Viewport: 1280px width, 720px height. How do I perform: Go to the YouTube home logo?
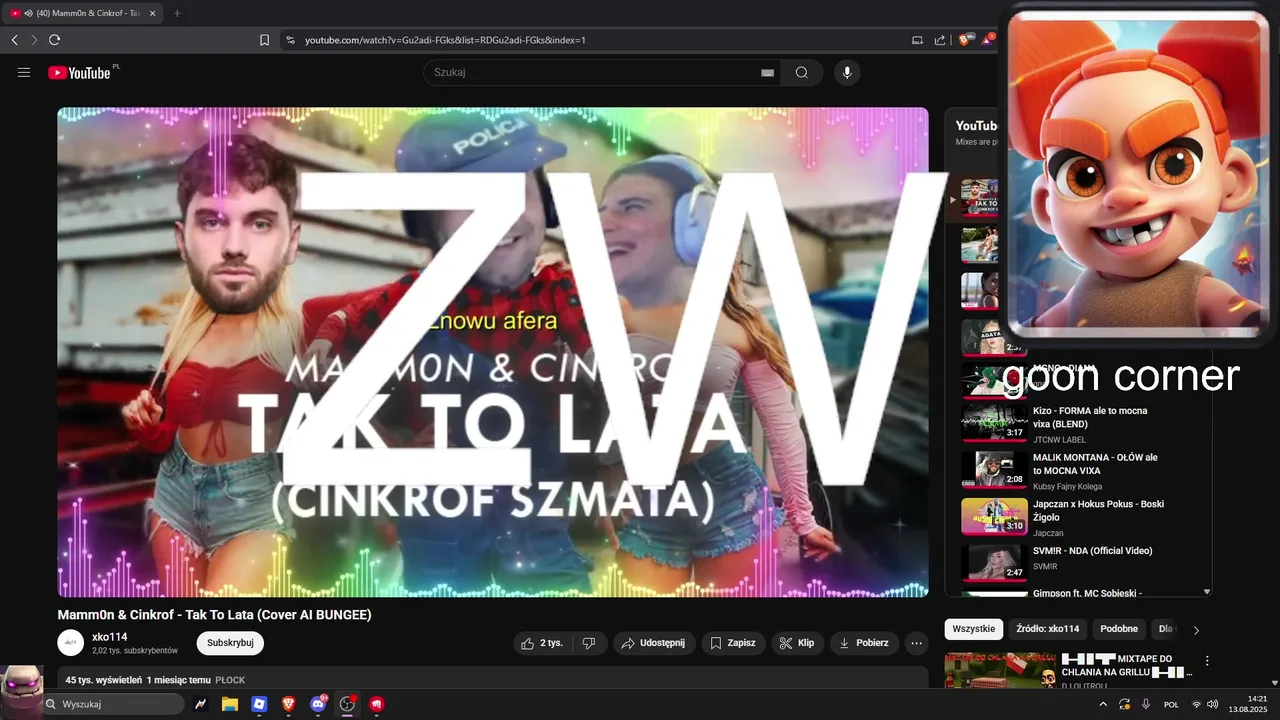point(80,72)
